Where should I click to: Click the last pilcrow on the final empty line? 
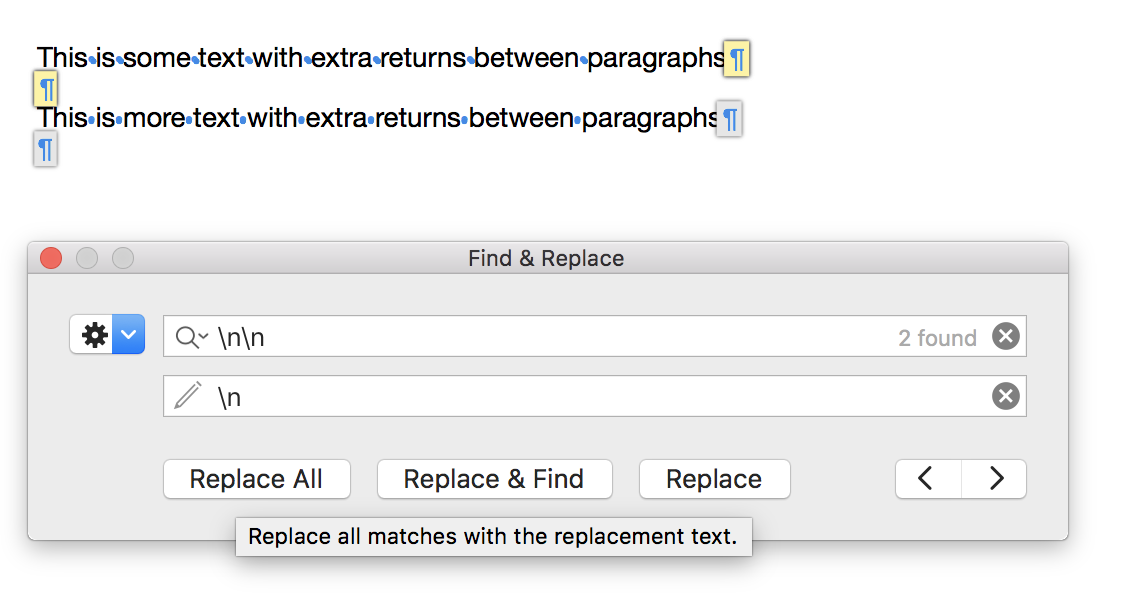(x=45, y=150)
